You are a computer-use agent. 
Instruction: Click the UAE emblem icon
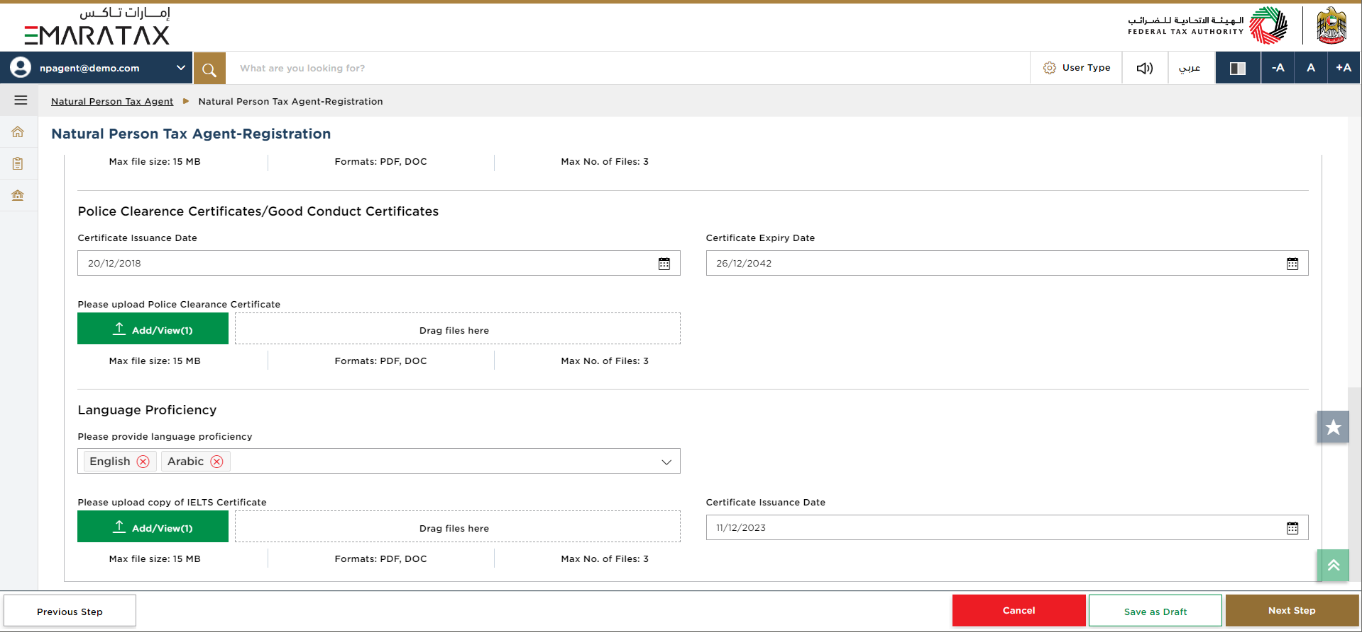tap(1331, 26)
